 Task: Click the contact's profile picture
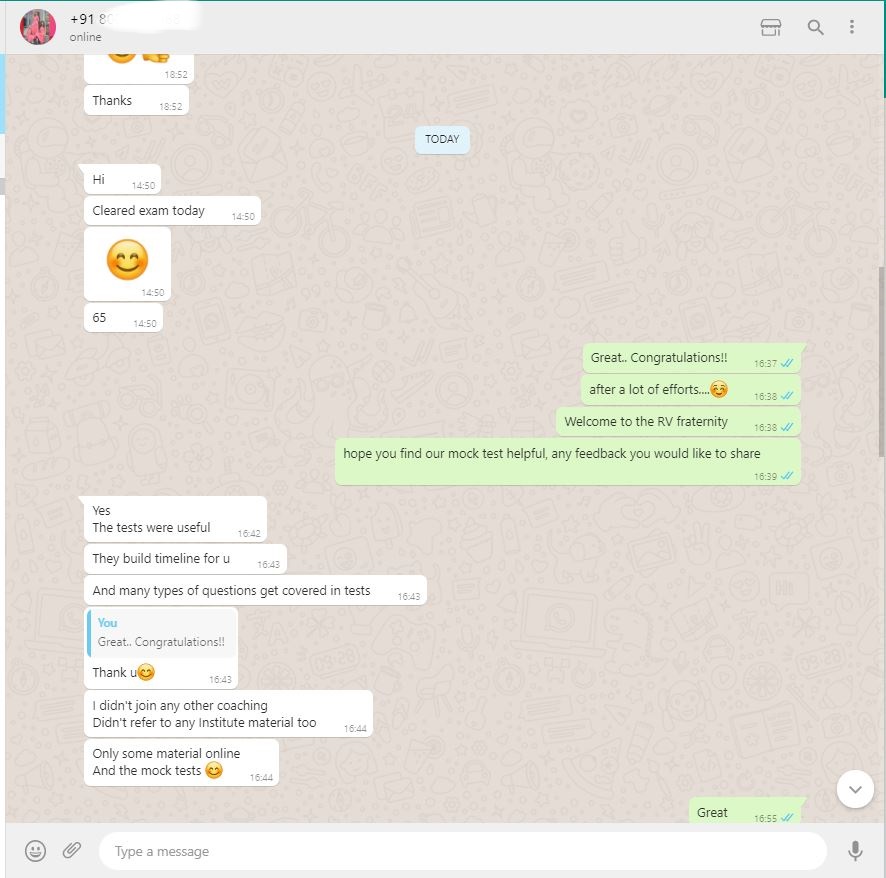(x=38, y=27)
